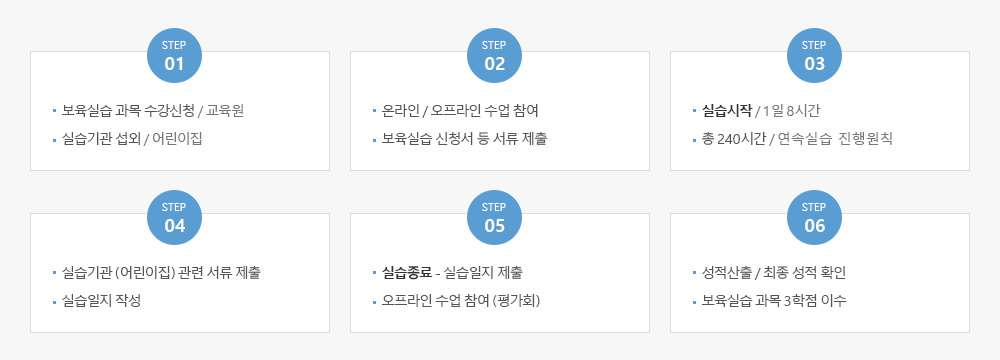Select the 실습일지 작성 line
This screenshot has width=1000, height=360.
click(101, 301)
